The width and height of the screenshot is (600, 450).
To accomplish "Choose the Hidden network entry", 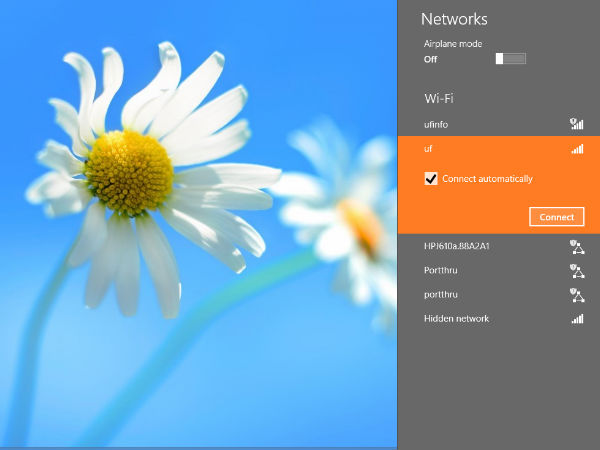I will pyautogui.click(x=456, y=319).
